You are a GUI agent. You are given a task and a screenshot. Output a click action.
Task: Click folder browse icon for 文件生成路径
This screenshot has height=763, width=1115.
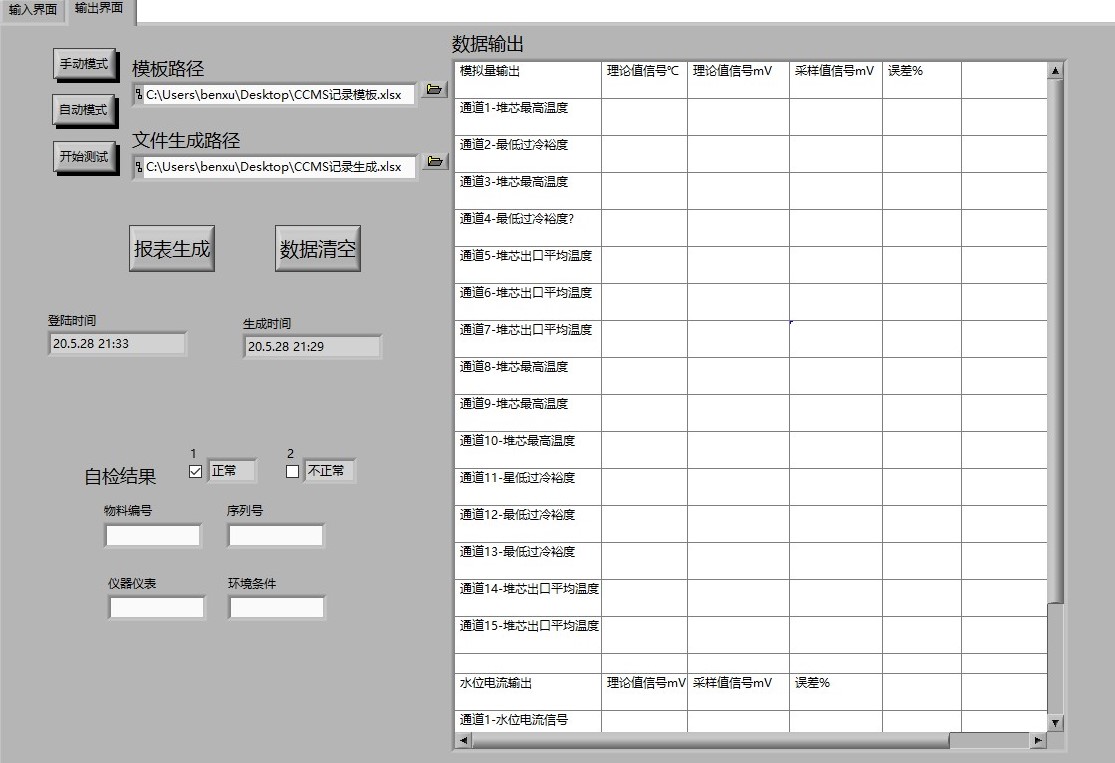click(434, 162)
